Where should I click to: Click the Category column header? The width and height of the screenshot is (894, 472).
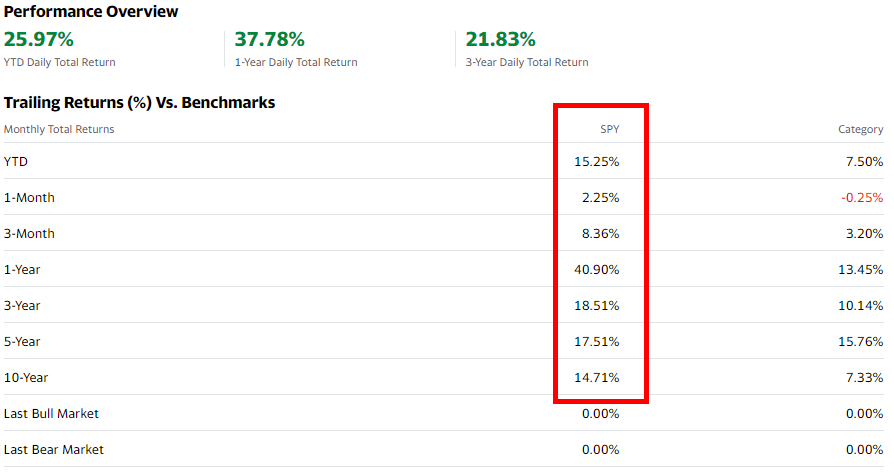click(x=860, y=129)
